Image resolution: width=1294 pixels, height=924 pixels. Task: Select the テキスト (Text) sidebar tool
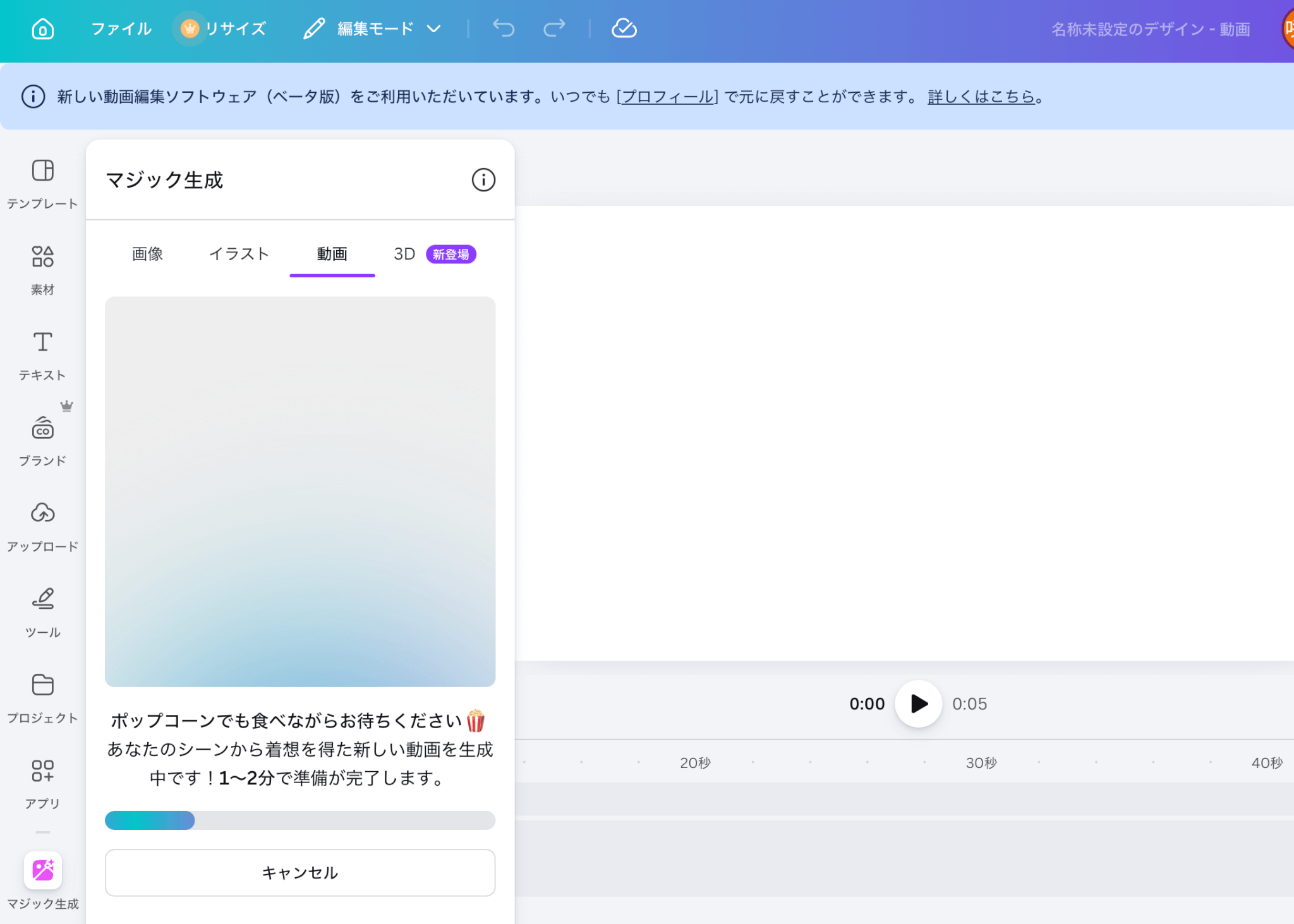[x=42, y=354]
